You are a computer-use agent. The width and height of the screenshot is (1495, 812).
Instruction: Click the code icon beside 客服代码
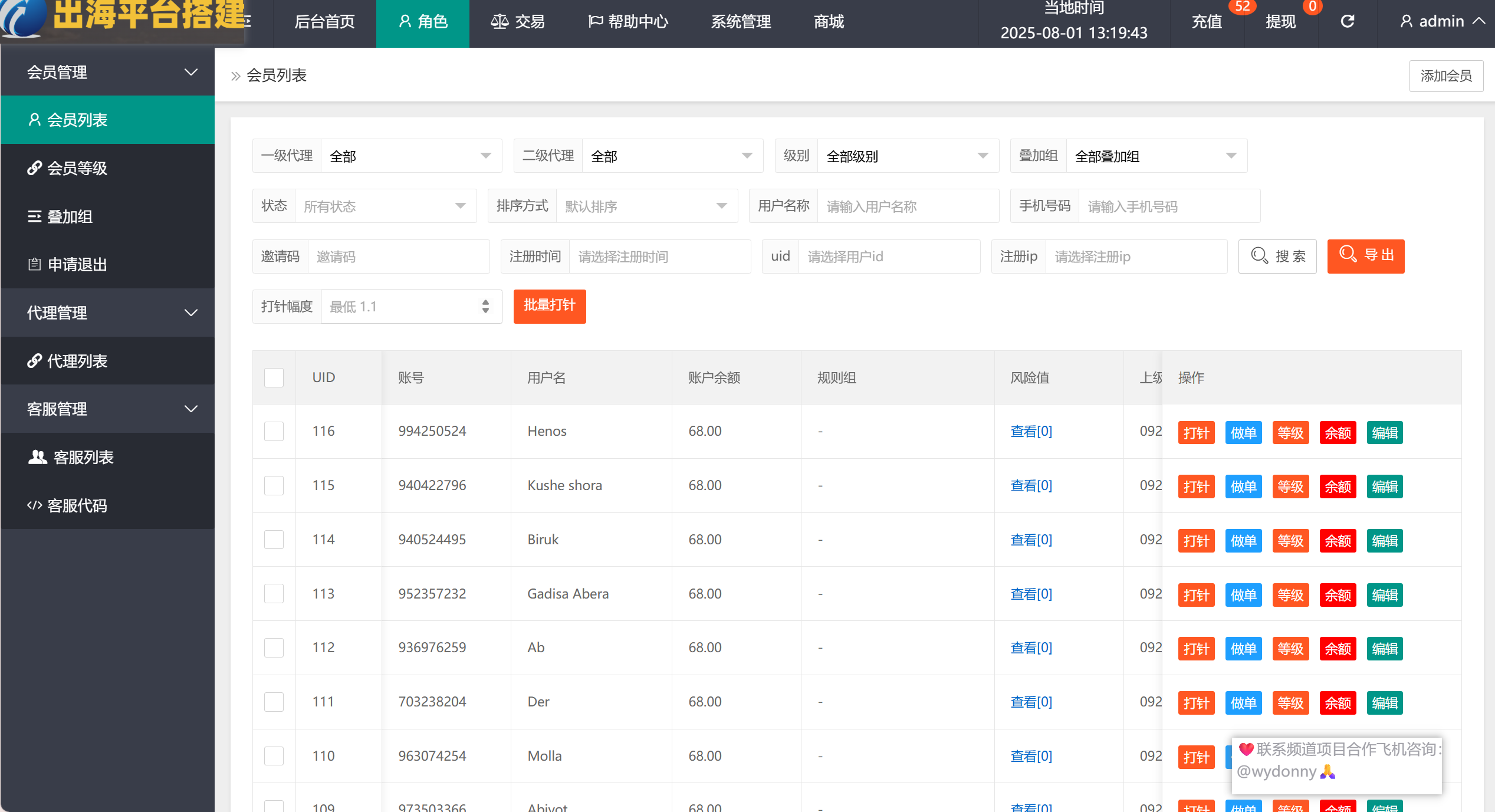pos(34,505)
